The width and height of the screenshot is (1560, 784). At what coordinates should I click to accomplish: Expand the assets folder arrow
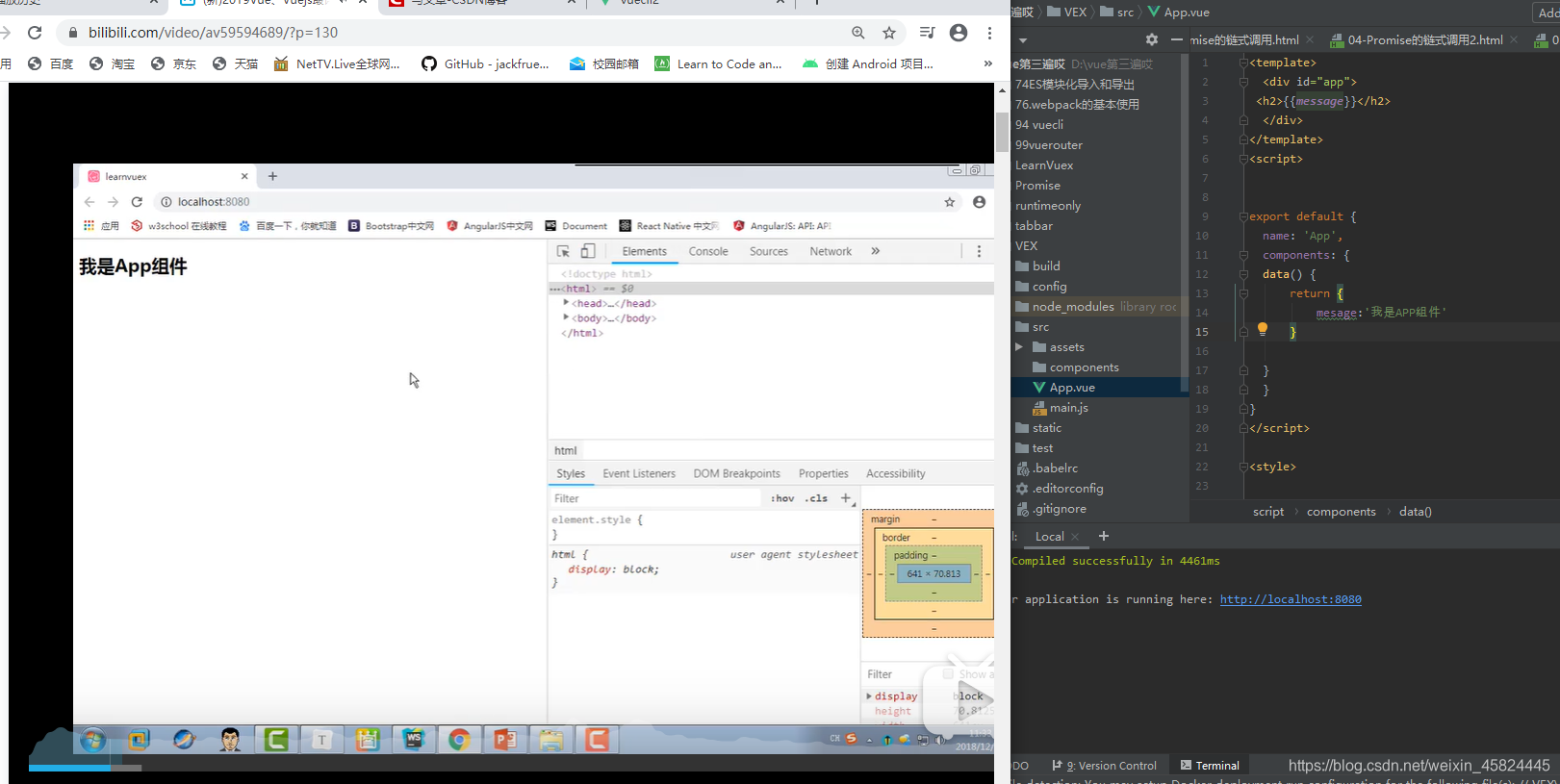coord(1019,347)
